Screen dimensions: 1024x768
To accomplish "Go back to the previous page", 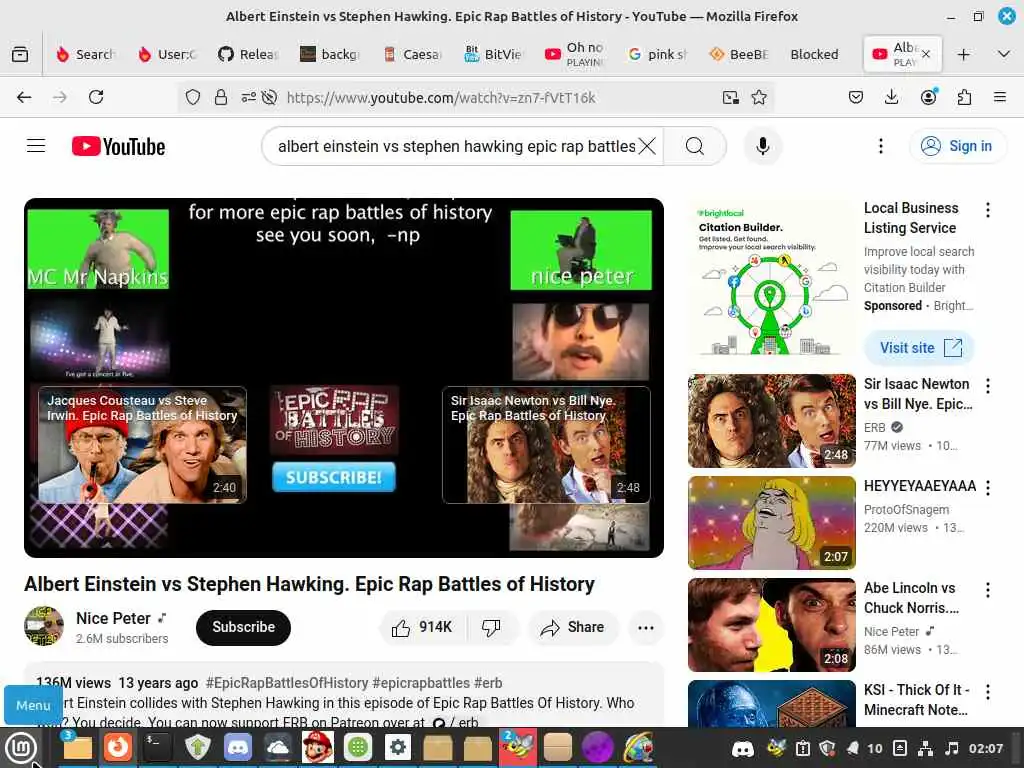I will tap(24, 97).
